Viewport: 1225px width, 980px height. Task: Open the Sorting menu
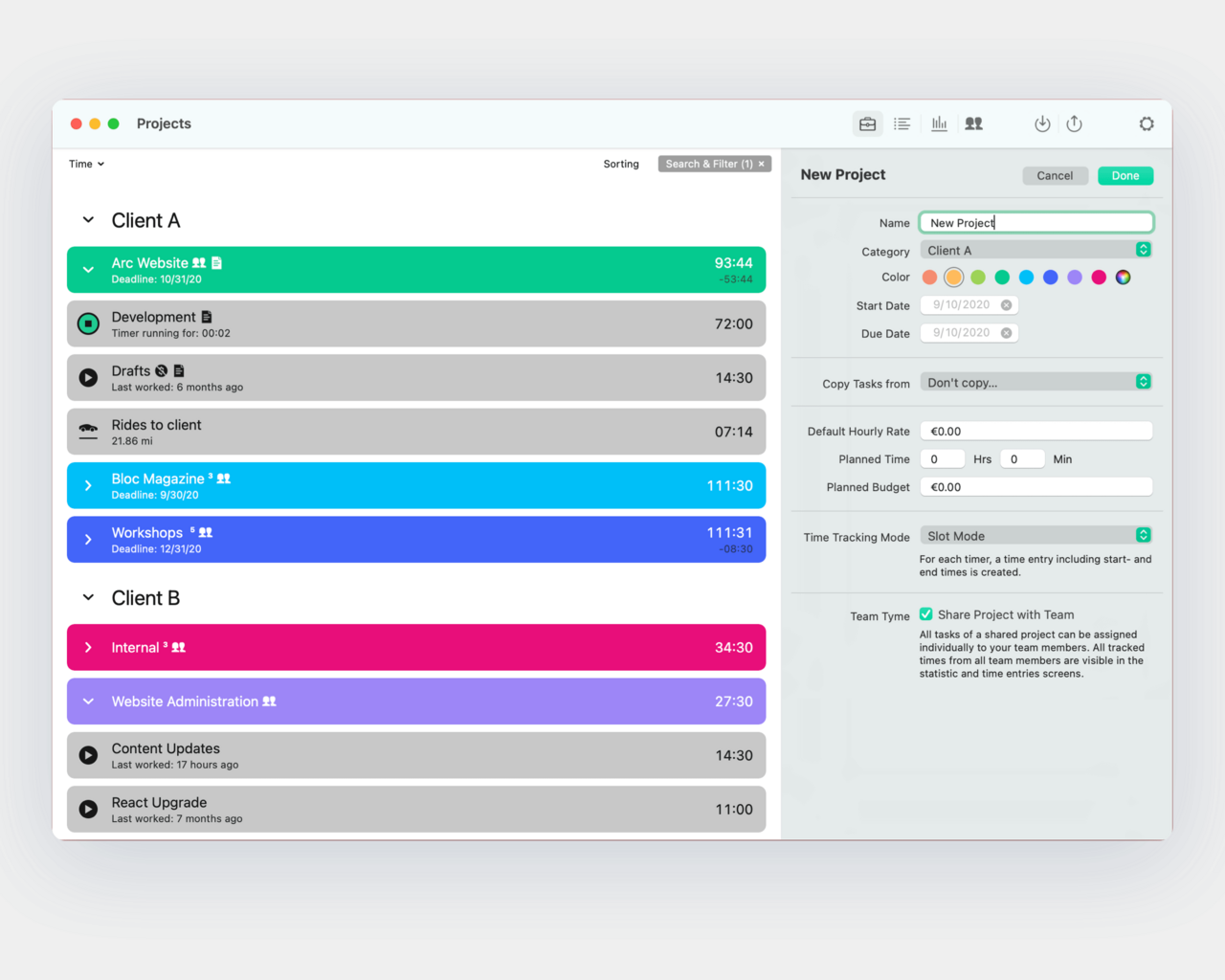(x=620, y=165)
